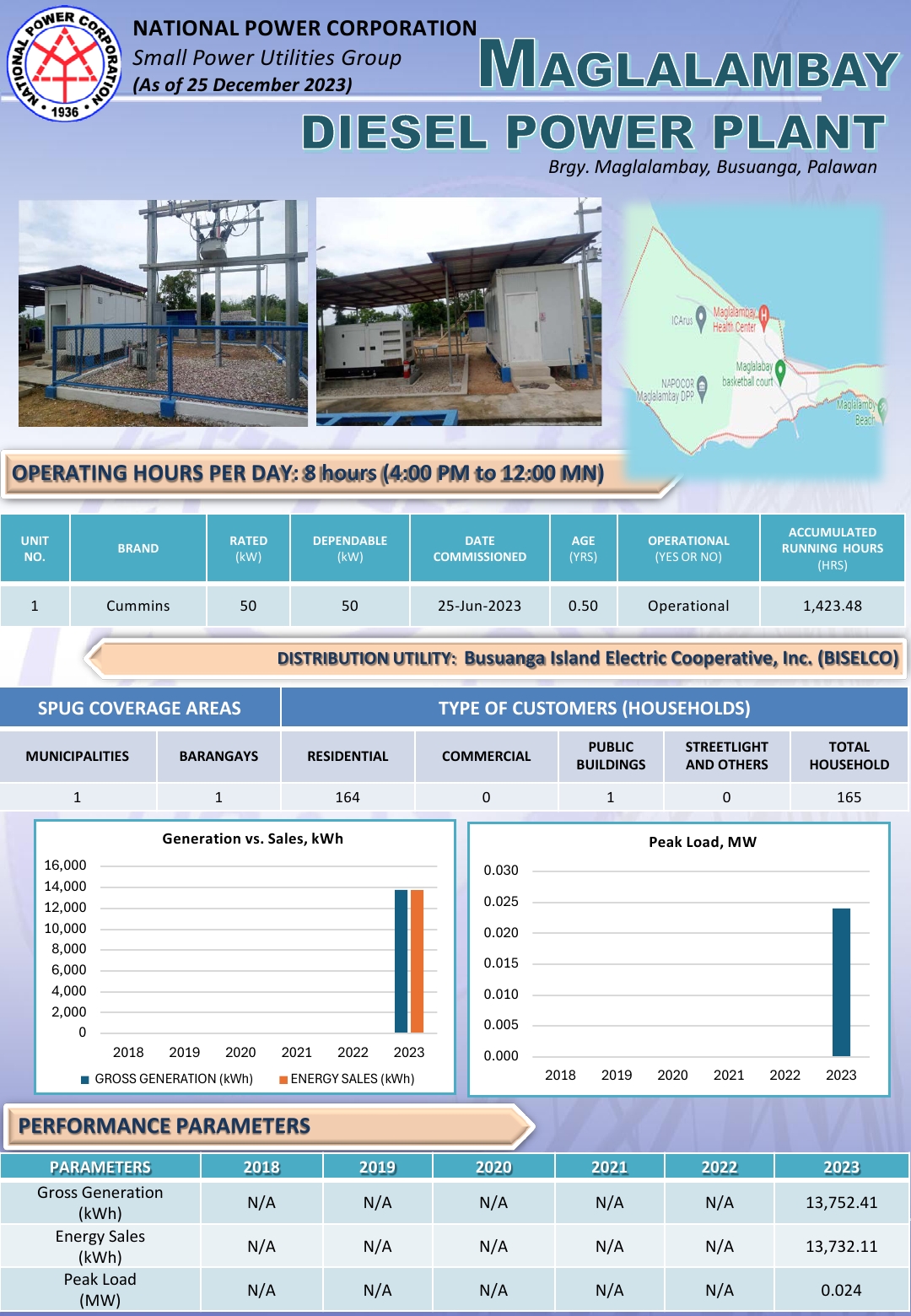911x1316 pixels.
Task: Click the 0.030 axis label on peak chart
Action: (x=501, y=870)
